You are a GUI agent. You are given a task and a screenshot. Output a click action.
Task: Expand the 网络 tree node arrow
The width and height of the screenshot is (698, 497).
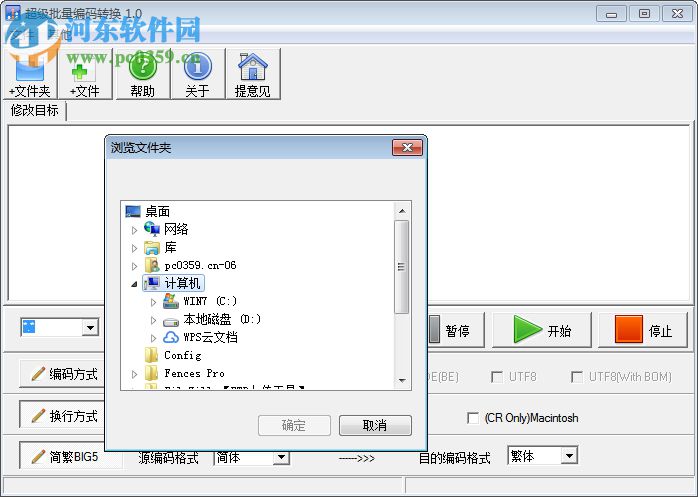pos(134,230)
